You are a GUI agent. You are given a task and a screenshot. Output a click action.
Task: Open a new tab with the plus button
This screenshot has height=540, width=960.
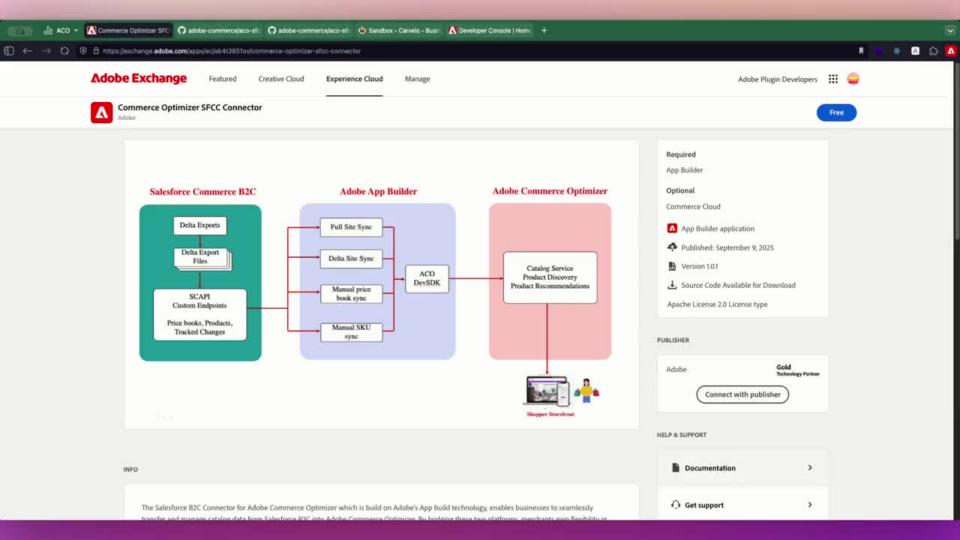click(x=544, y=31)
